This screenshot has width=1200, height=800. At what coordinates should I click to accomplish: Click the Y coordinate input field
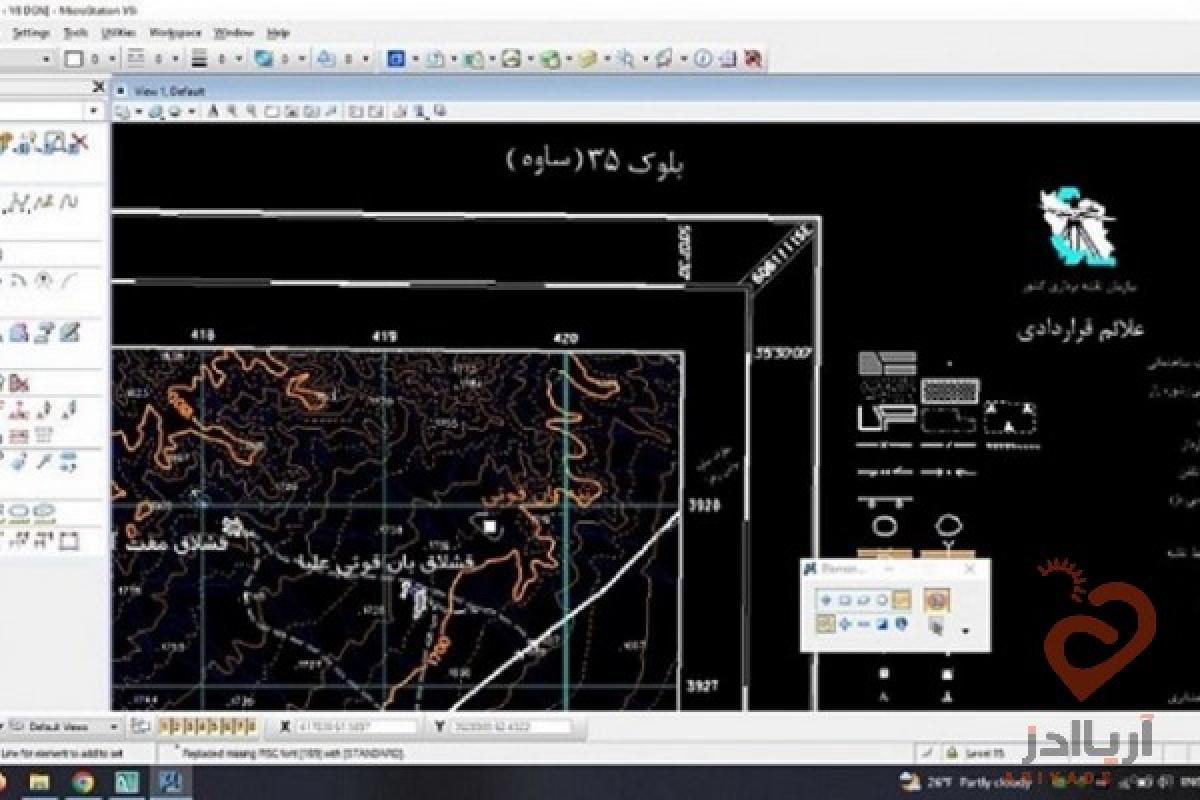tap(513, 726)
